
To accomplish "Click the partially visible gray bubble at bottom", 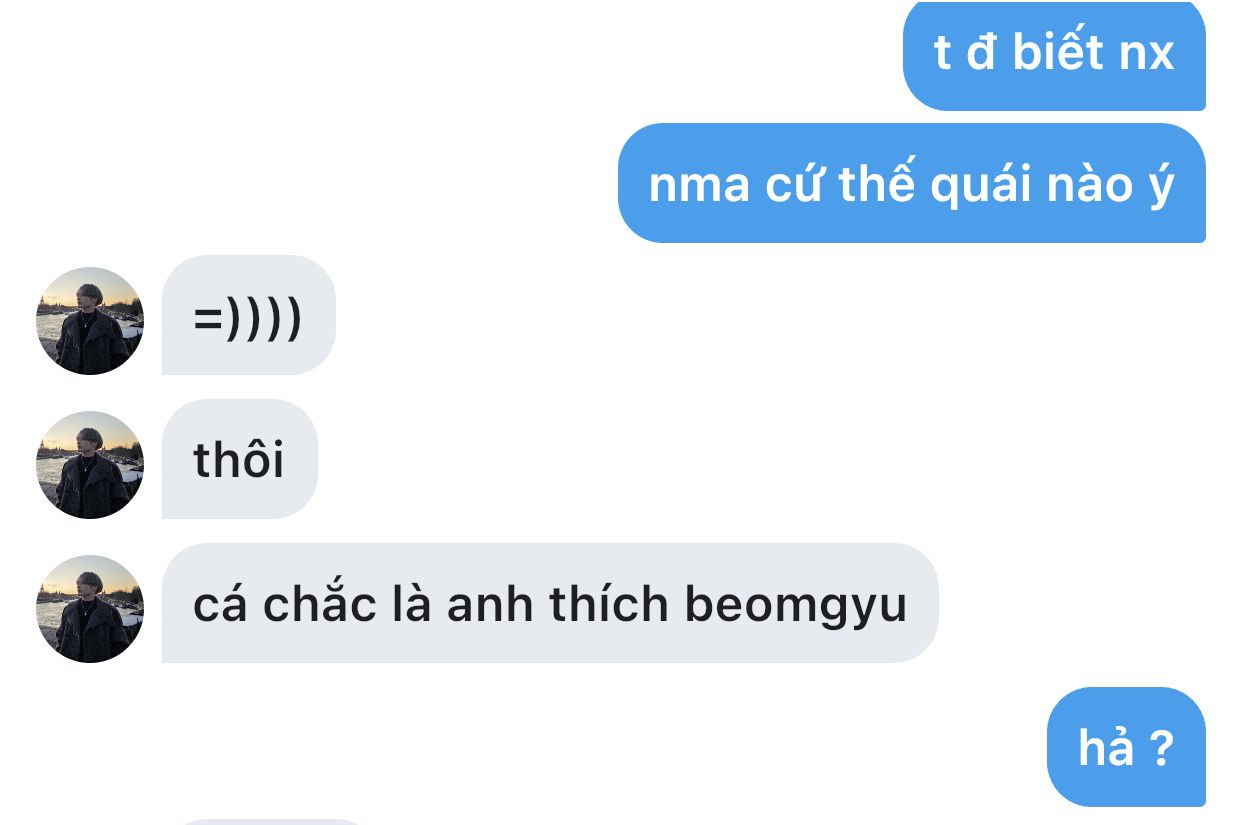I will [272, 822].
